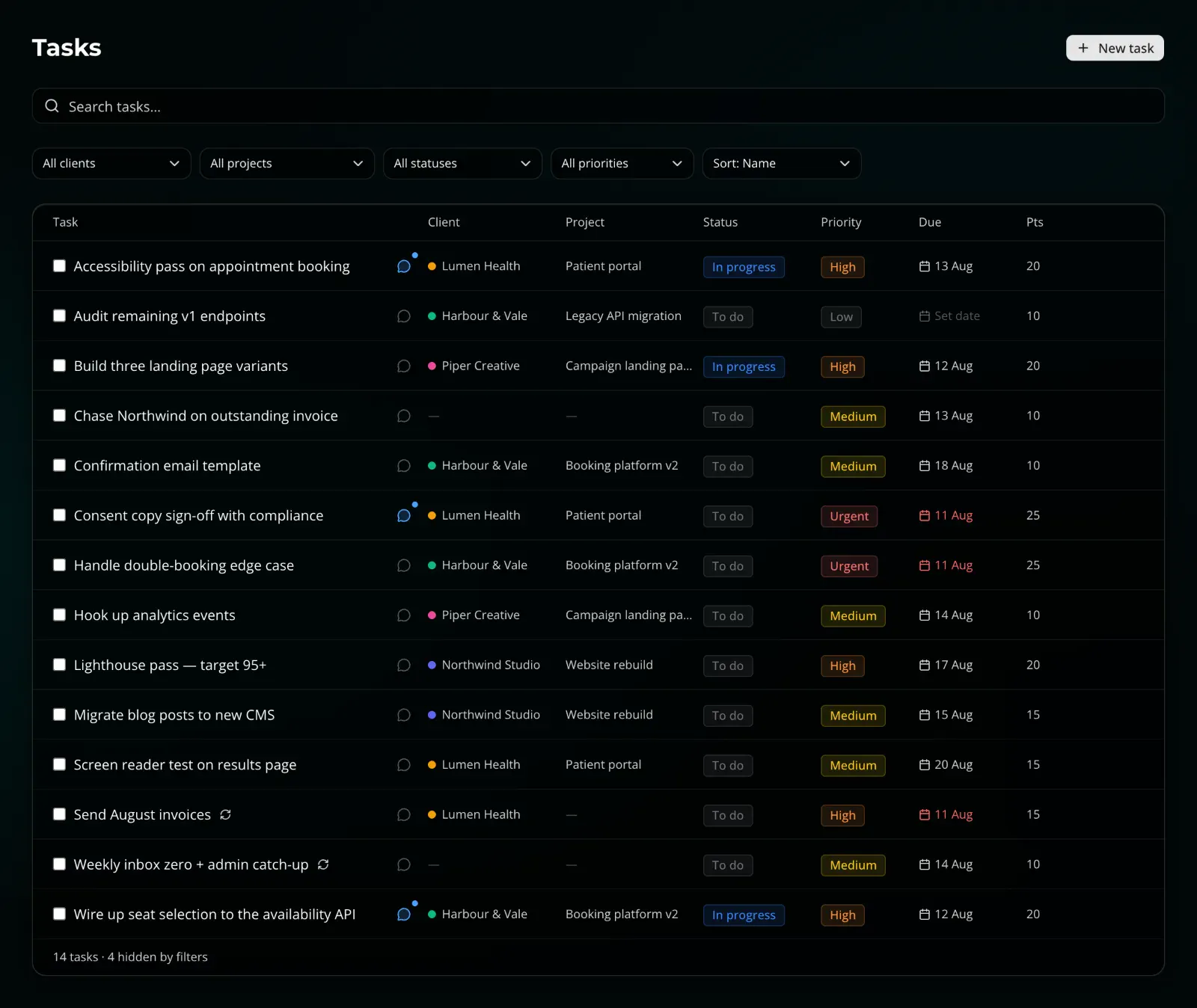
Task: Open the All projects filter dropdown
Action: click(287, 163)
